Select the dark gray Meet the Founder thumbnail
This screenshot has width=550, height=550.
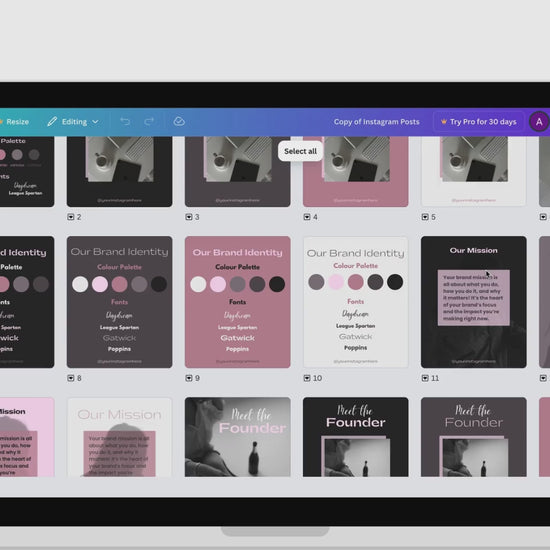pyautogui.click(x=474, y=437)
